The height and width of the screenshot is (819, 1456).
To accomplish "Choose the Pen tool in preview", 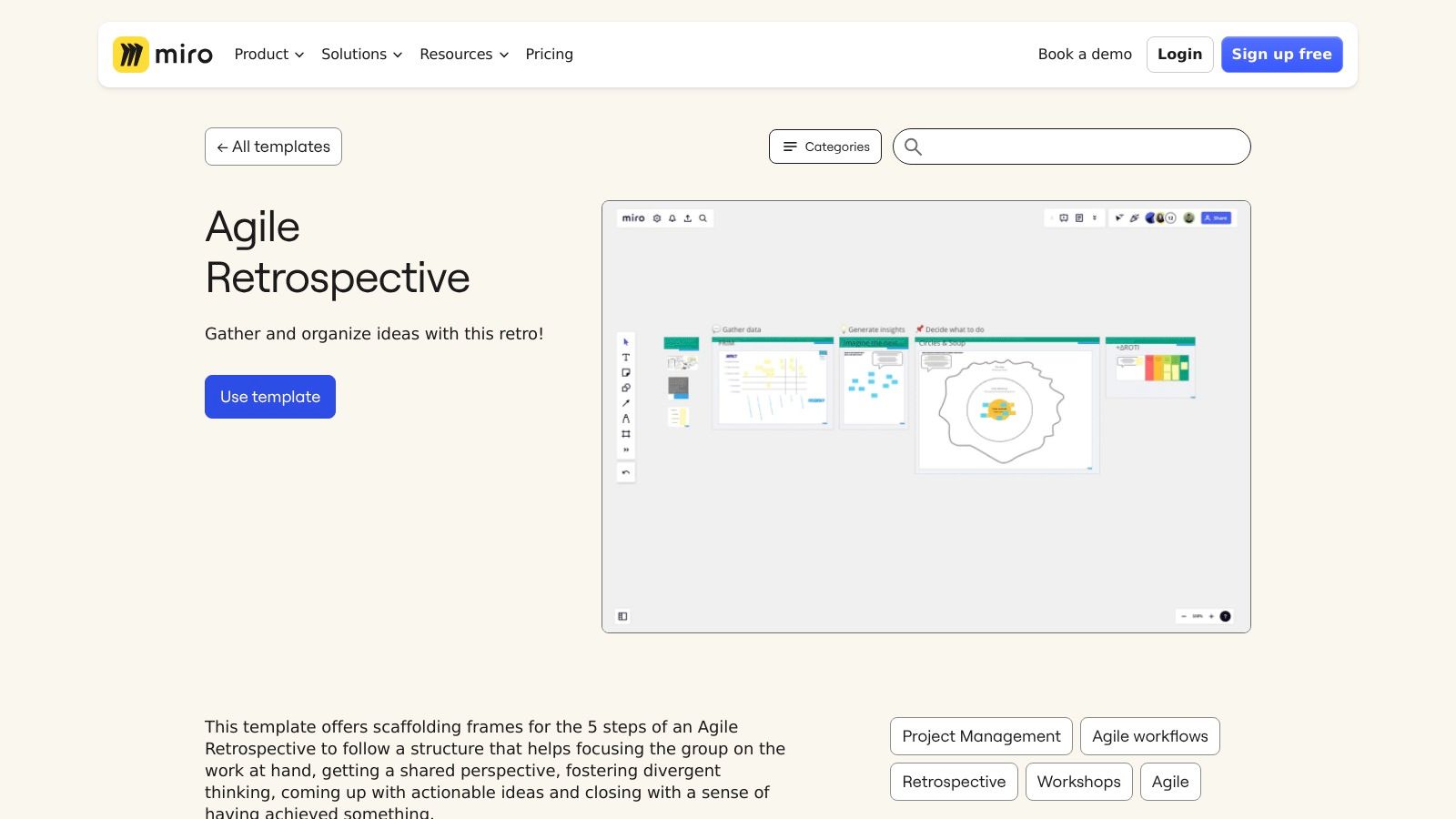I will point(626,419).
